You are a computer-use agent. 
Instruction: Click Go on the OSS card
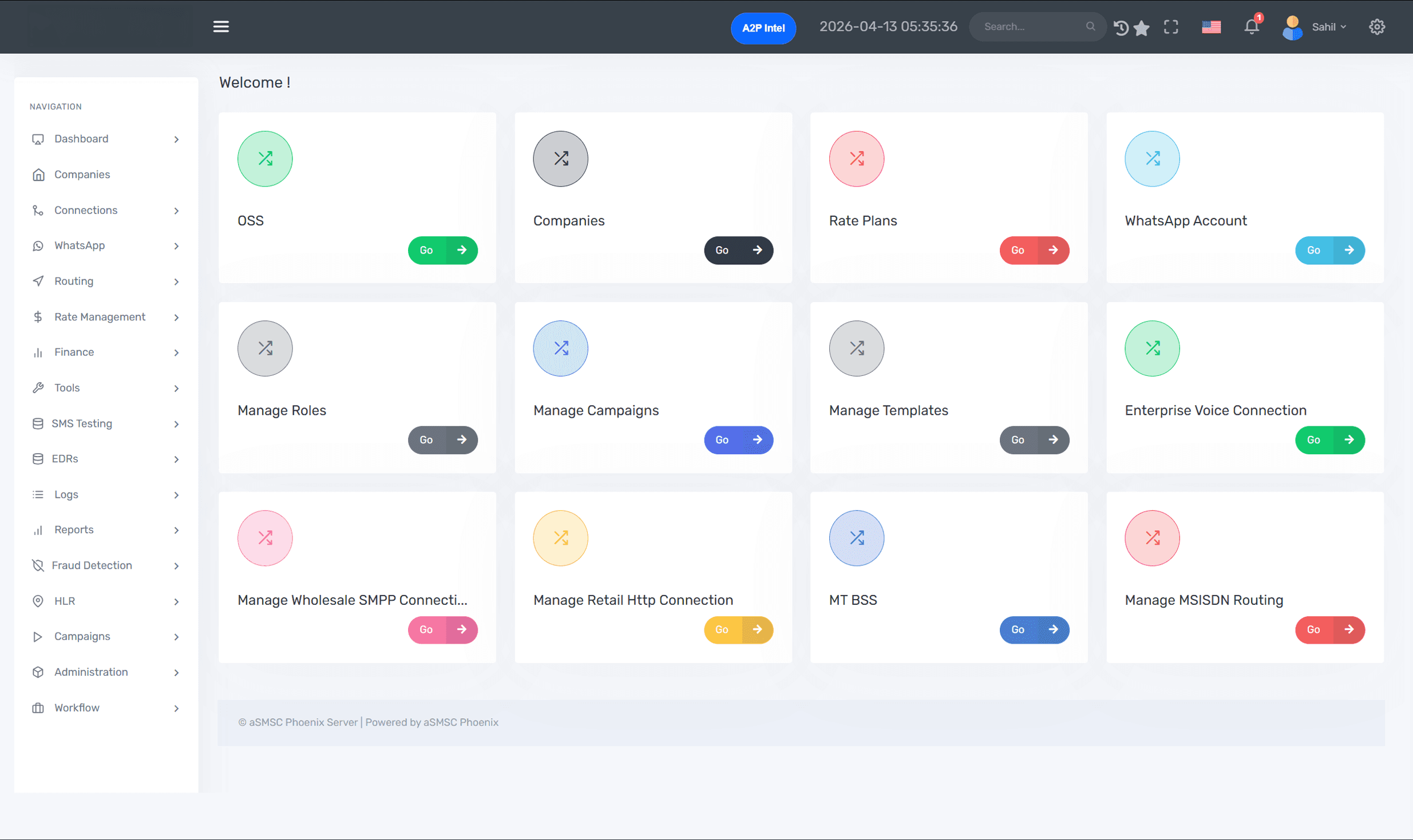click(x=442, y=250)
